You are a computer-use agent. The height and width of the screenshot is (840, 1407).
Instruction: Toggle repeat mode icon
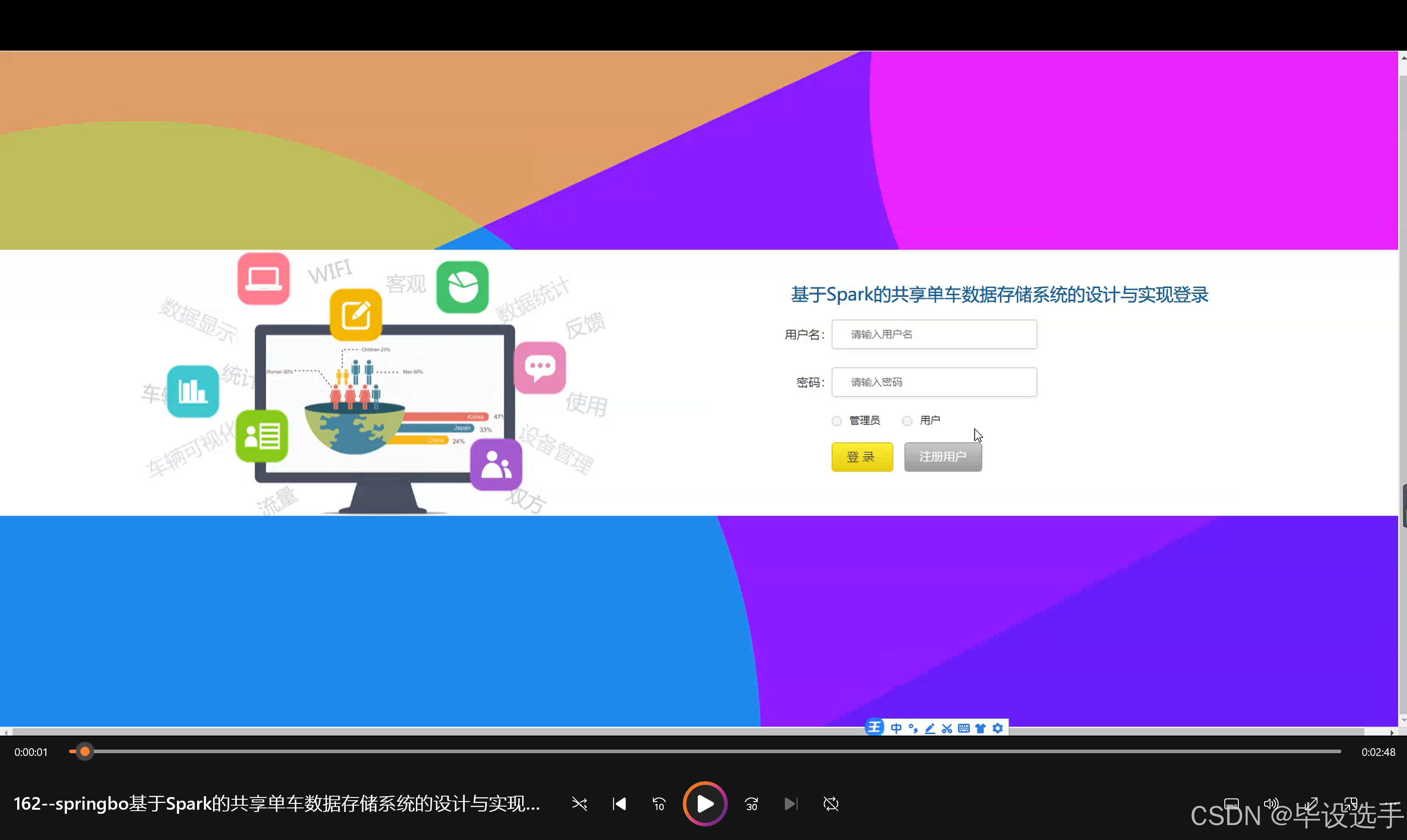pos(830,804)
